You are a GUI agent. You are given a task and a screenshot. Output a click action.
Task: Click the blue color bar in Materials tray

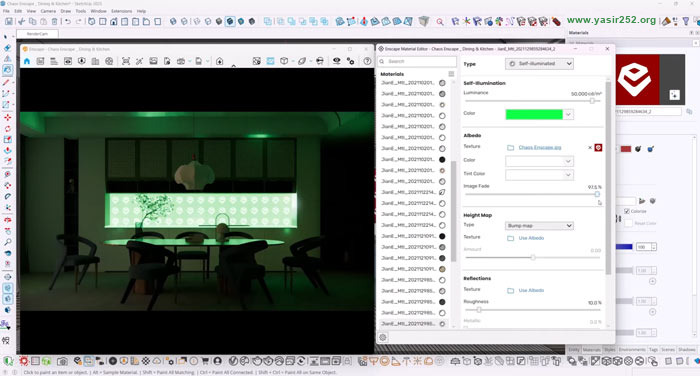click(624, 247)
